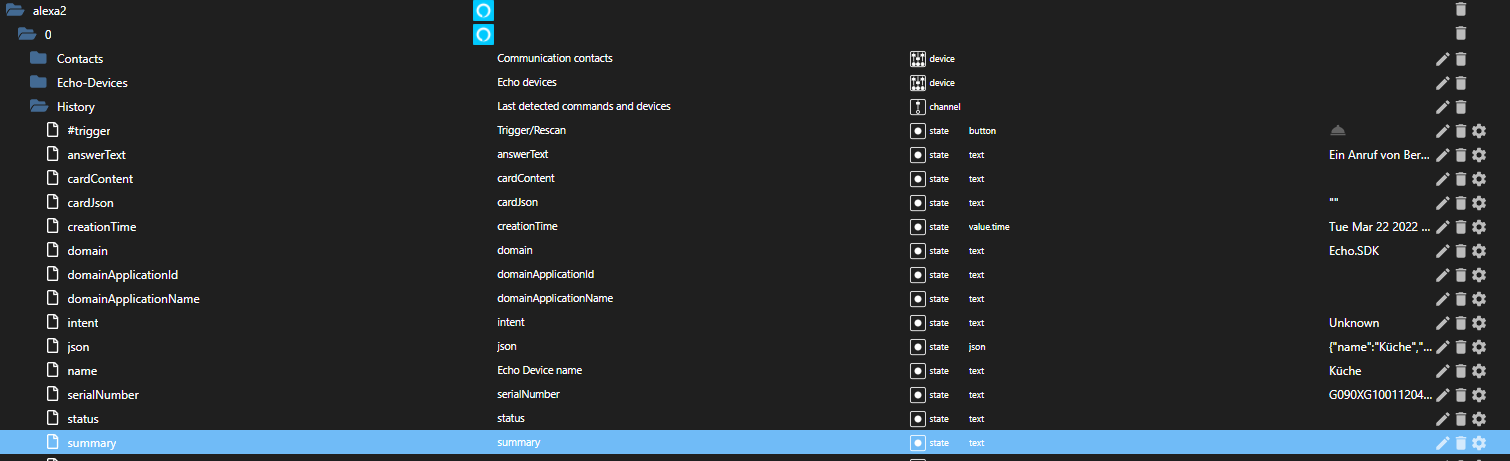Edit the History channel with pencil
1510x461 pixels.
click(1442, 107)
